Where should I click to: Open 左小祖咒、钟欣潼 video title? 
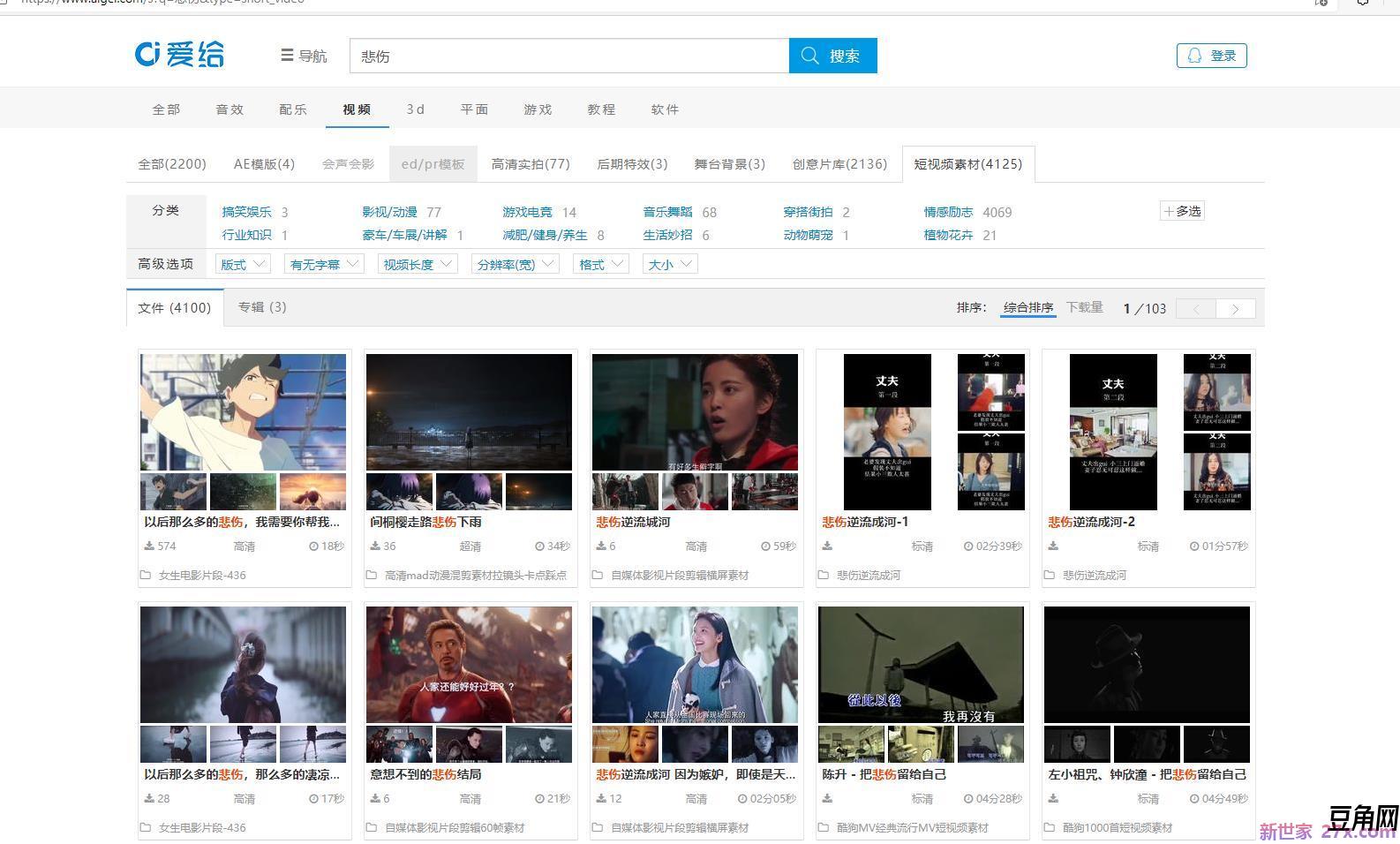(x=1147, y=774)
